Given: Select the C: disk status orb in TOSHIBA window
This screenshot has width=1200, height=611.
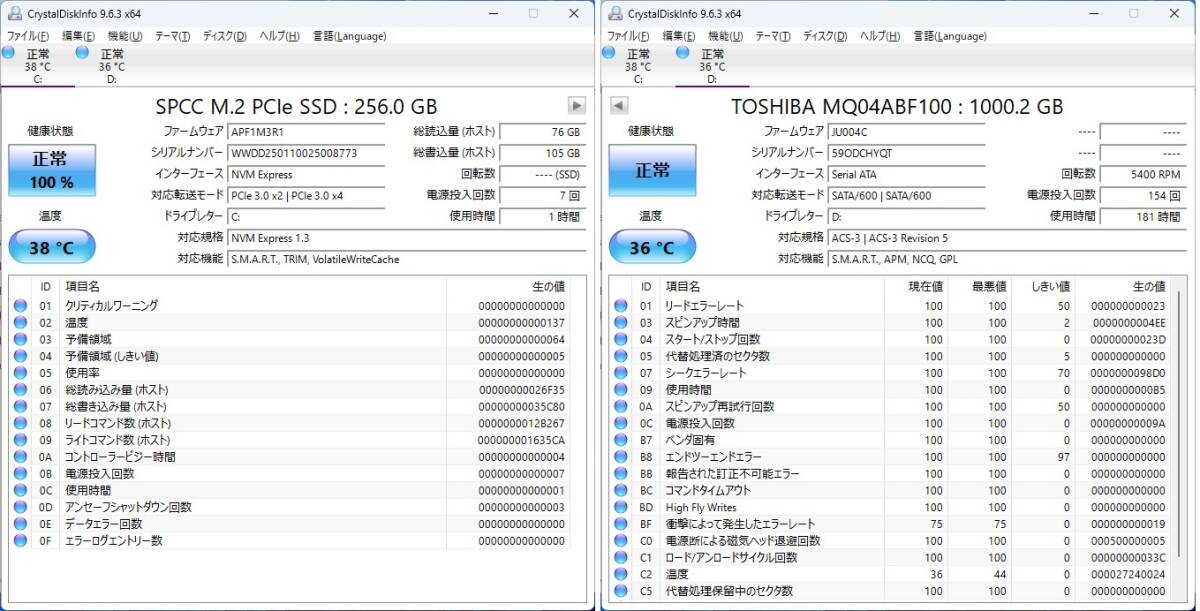Looking at the screenshot, I should pyautogui.click(x=609, y=52).
